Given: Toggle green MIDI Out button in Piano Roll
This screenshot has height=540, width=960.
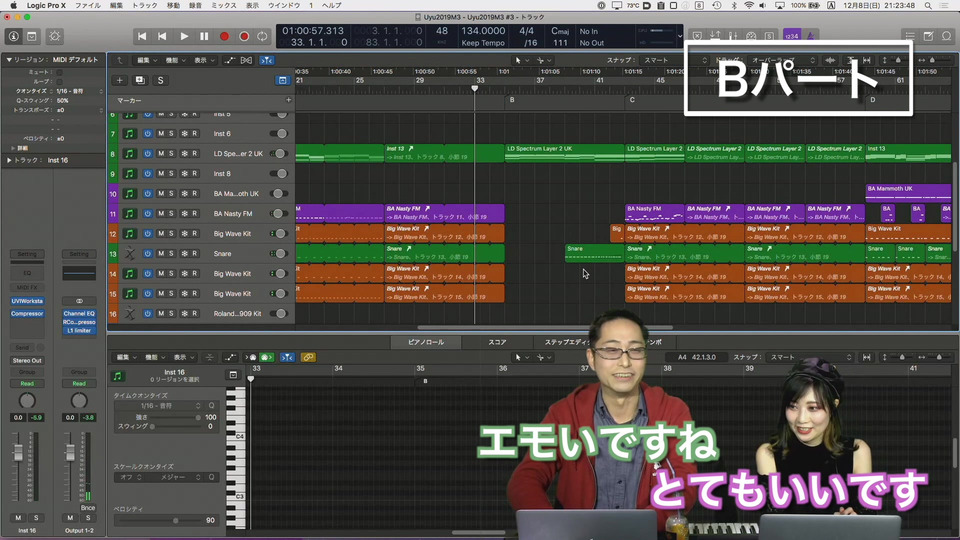Looking at the screenshot, I should tap(266, 357).
